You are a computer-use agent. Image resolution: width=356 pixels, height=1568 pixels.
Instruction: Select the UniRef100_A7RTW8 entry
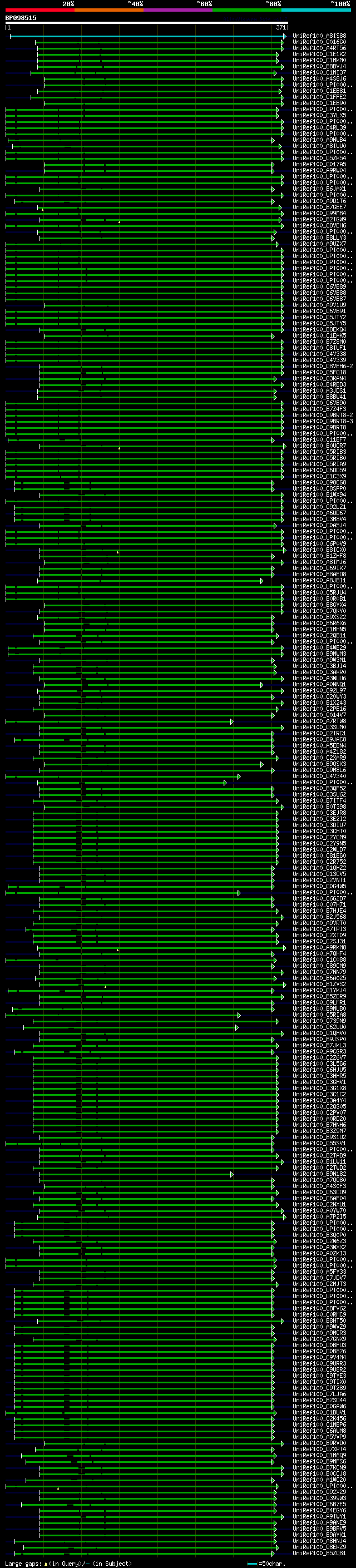coord(319,721)
